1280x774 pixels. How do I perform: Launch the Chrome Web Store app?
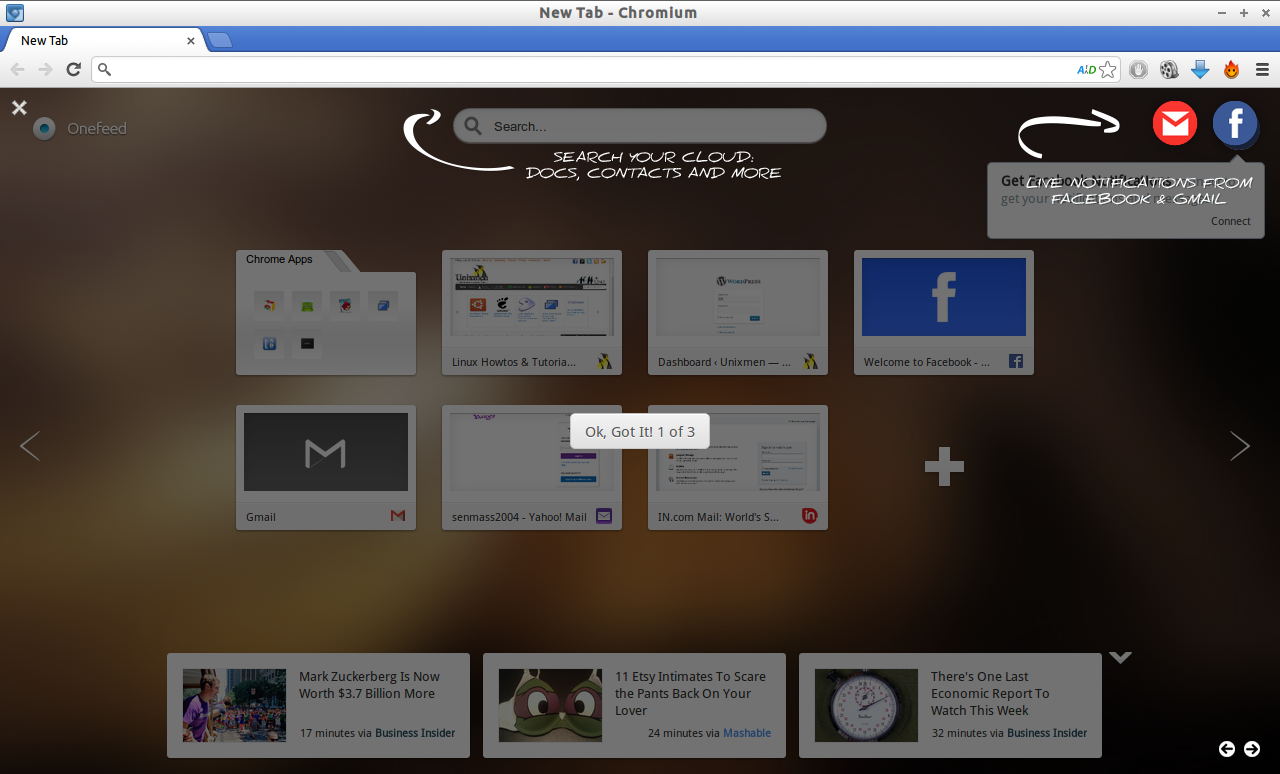point(269,305)
